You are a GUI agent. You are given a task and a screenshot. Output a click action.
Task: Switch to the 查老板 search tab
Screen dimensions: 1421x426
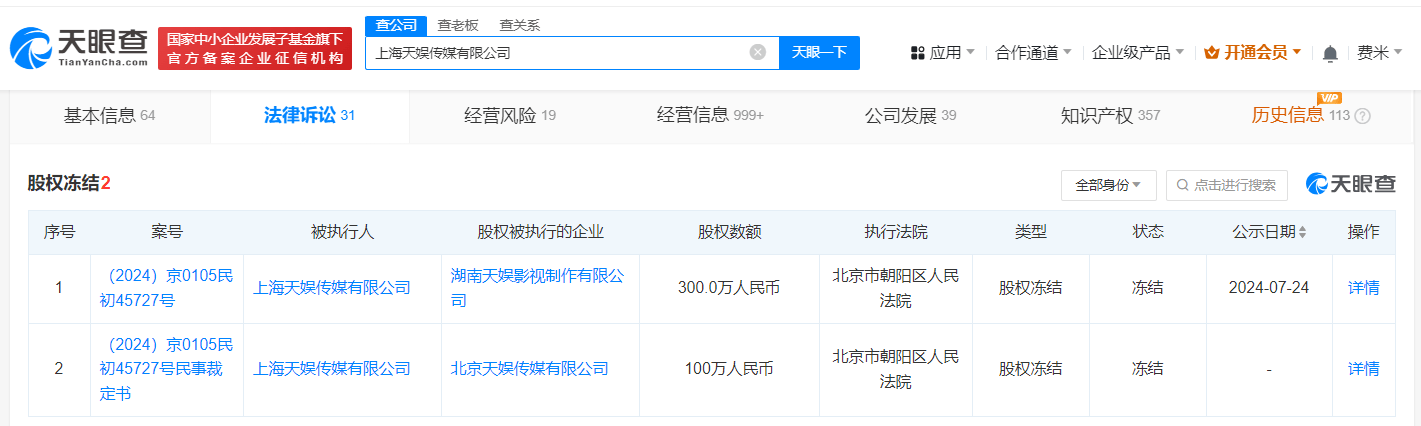point(458,25)
